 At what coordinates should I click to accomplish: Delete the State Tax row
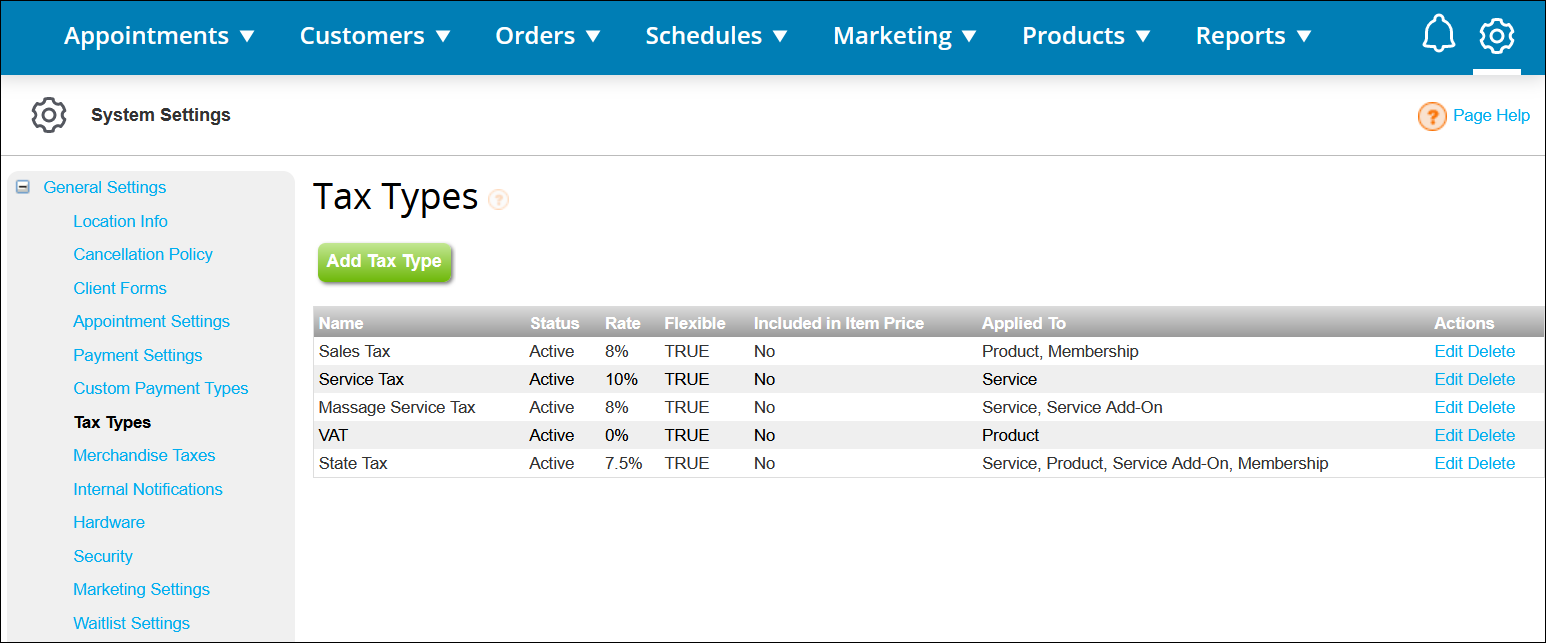point(1491,464)
